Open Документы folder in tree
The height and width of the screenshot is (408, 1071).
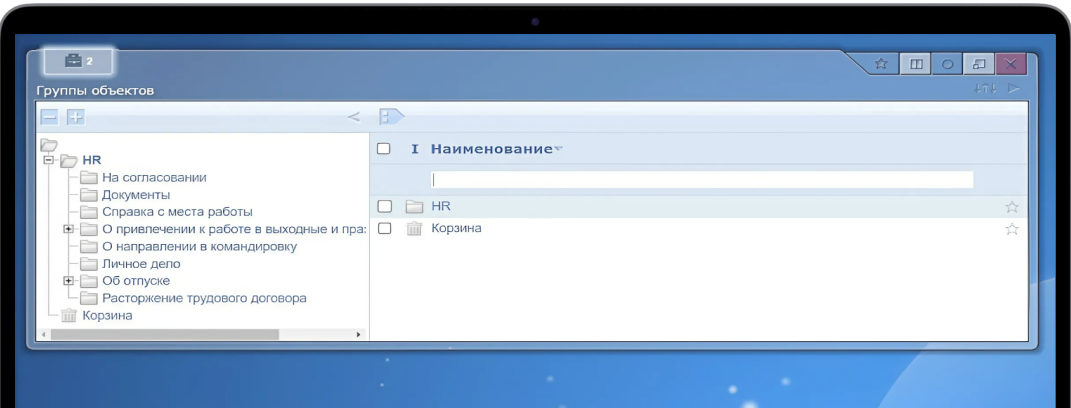point(136,195)
